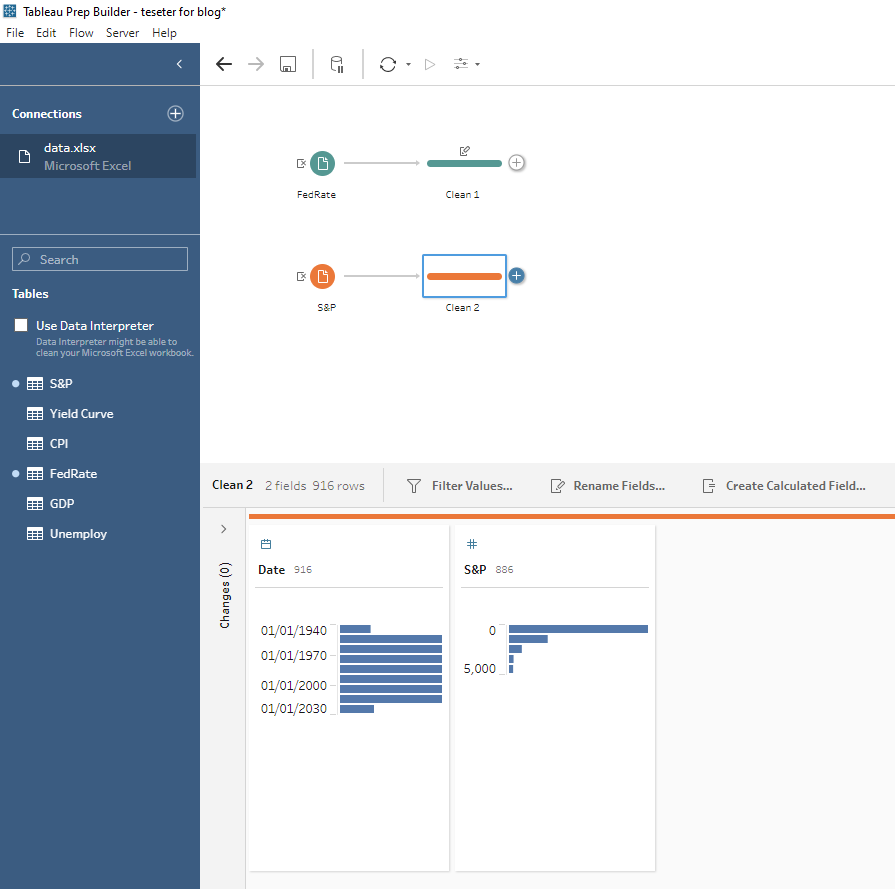Select the Date field header name

tap(272, 570)
